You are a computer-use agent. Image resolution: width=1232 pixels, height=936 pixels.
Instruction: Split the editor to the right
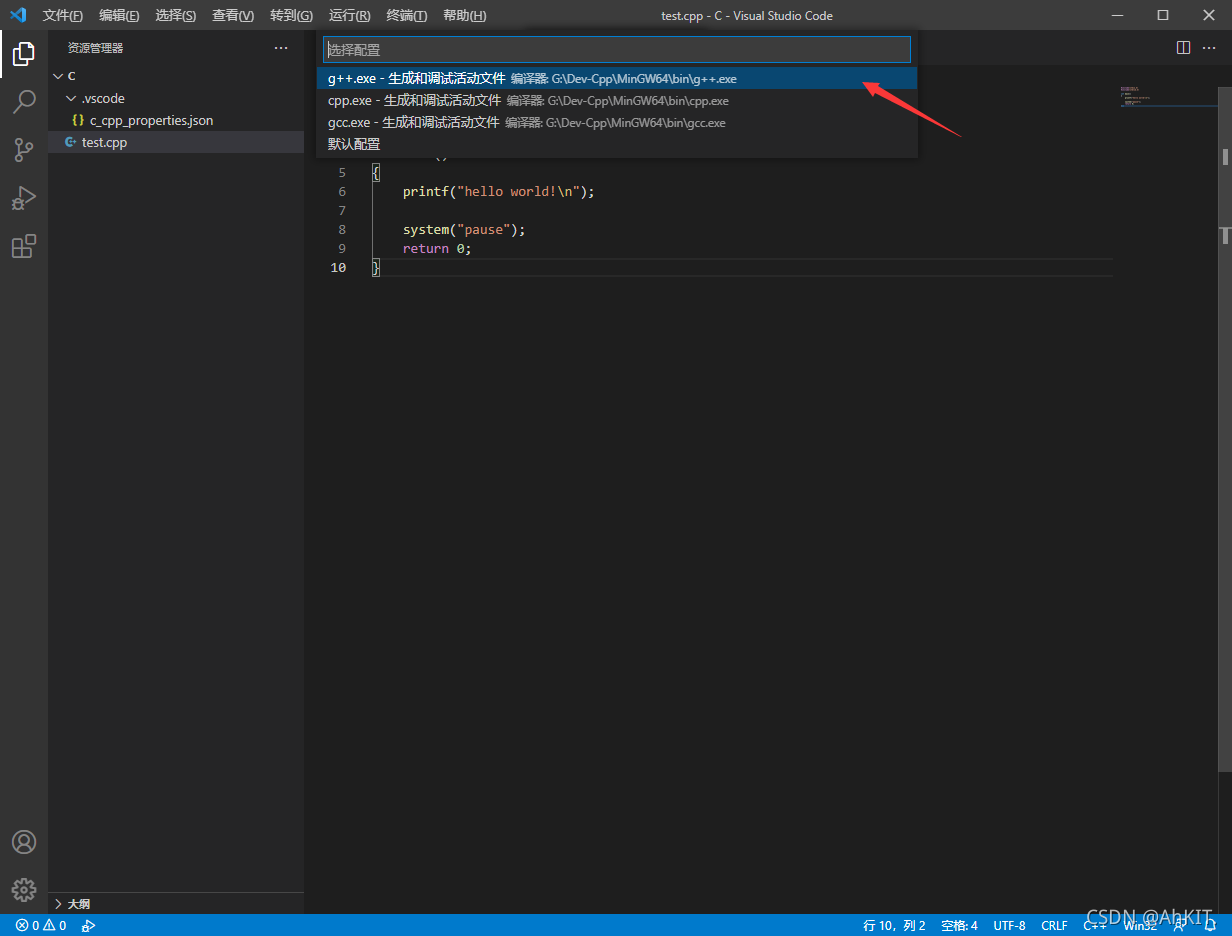(x=1183, y=48)
